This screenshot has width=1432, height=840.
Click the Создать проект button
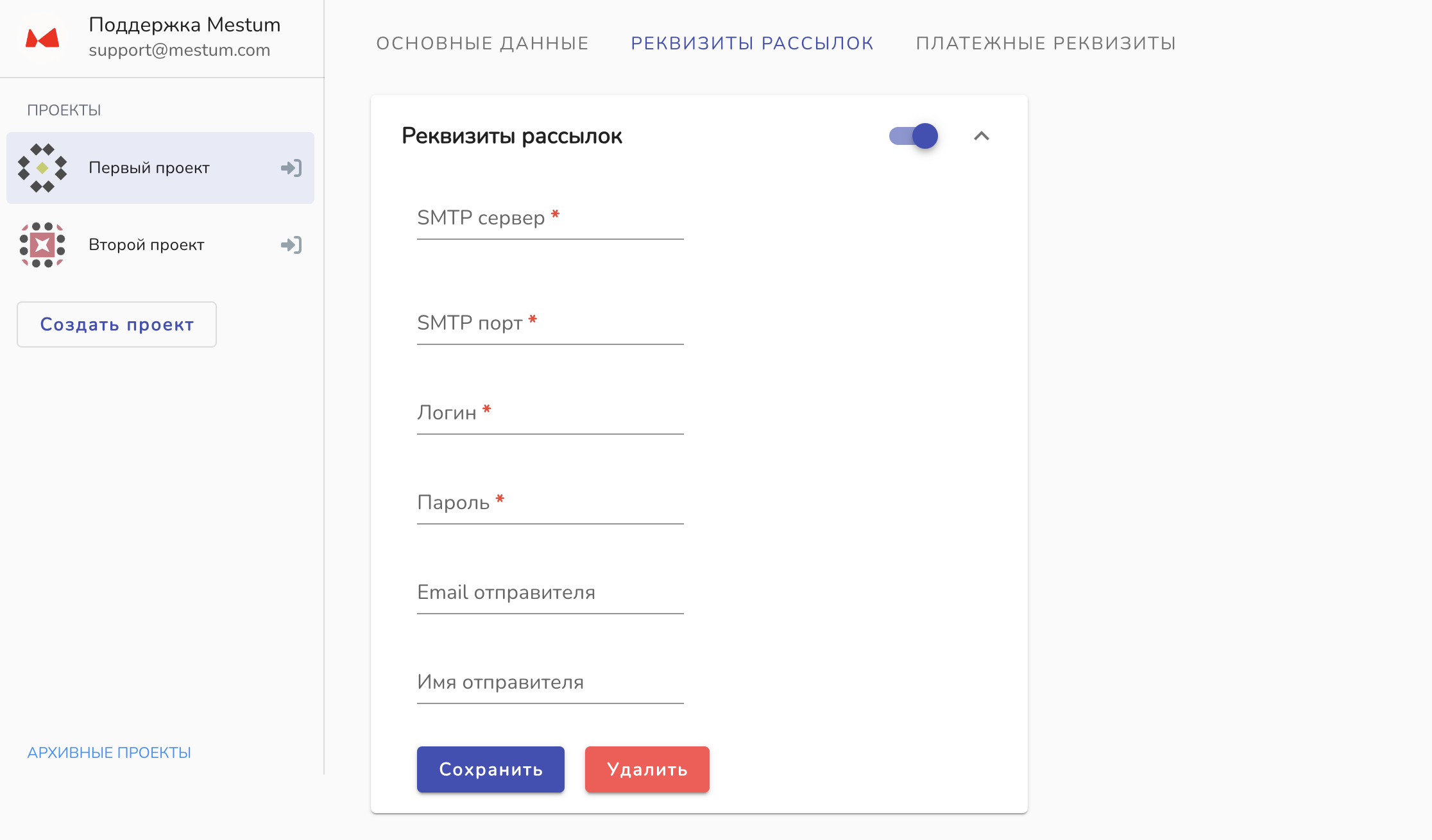coord(117,324)
